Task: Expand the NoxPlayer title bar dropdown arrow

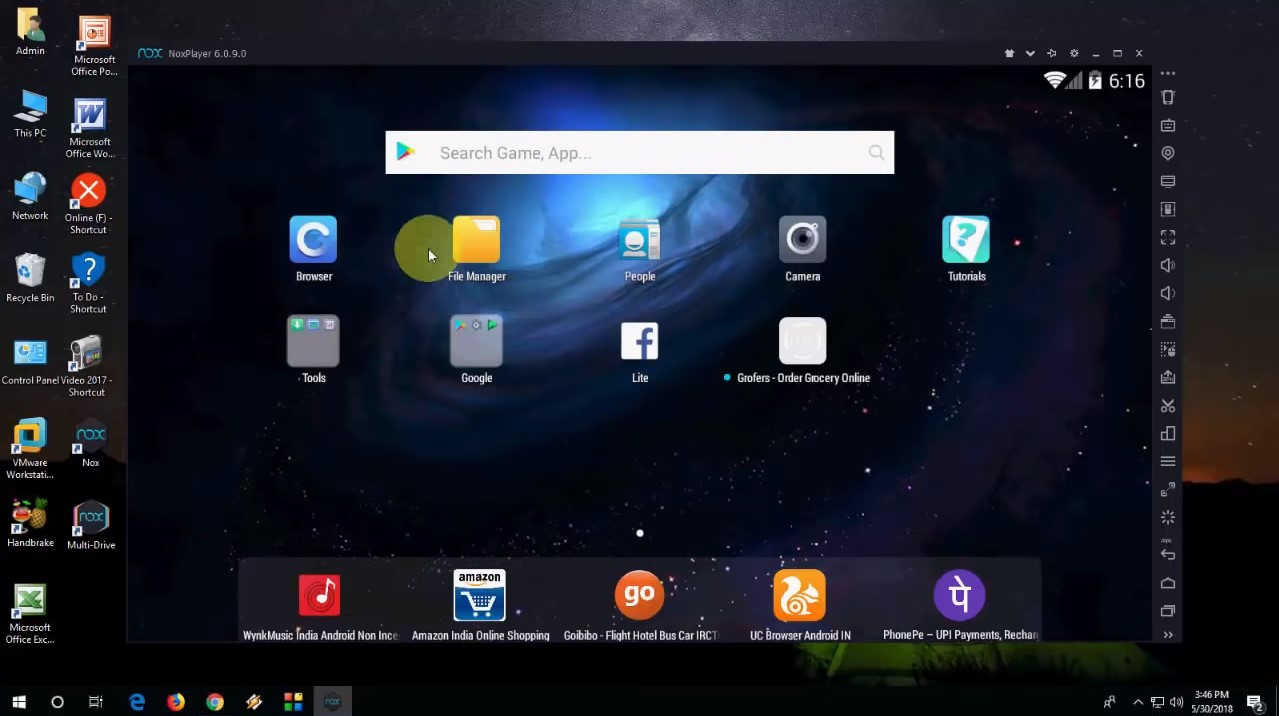Action: pyautogui.click(x=1030, y=53)
